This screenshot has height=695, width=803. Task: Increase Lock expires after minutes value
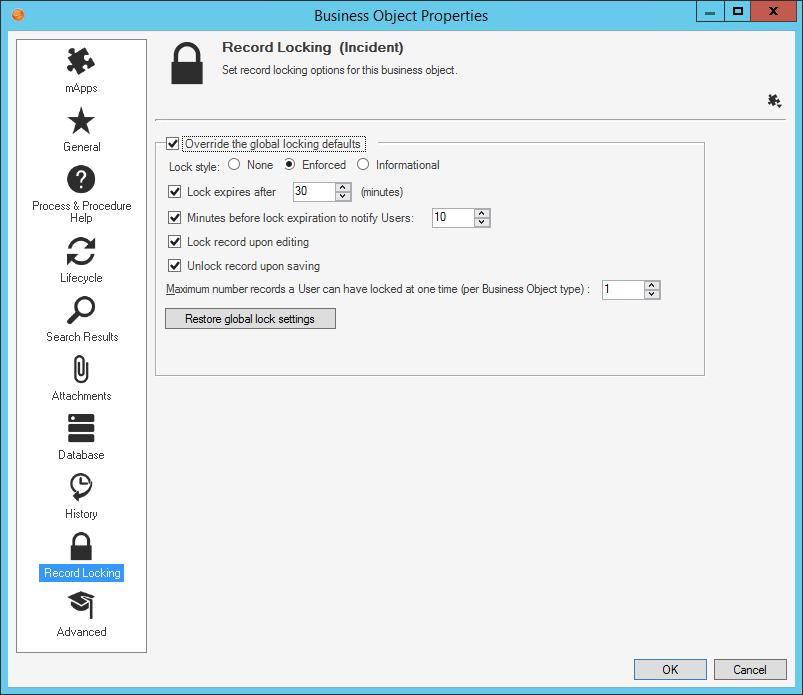point(340,187)
